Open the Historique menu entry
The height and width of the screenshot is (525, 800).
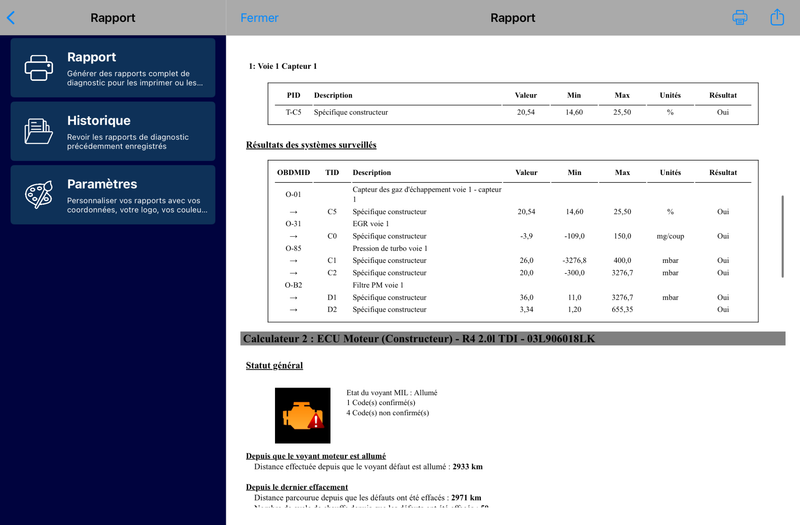pos(99,121)
